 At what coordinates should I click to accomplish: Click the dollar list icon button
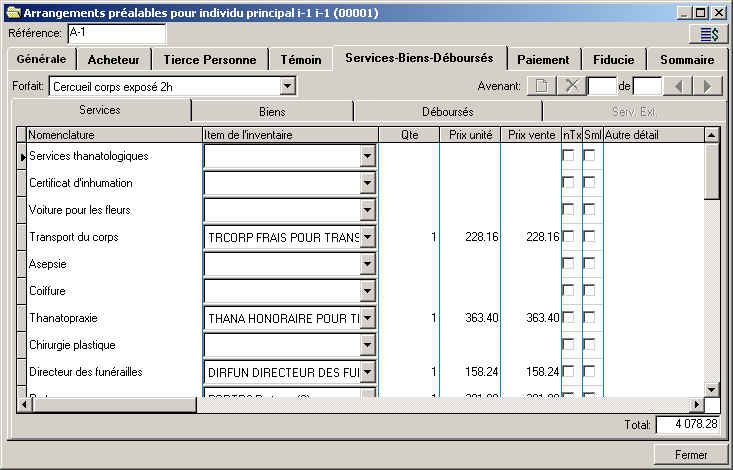tap(708, 34)
